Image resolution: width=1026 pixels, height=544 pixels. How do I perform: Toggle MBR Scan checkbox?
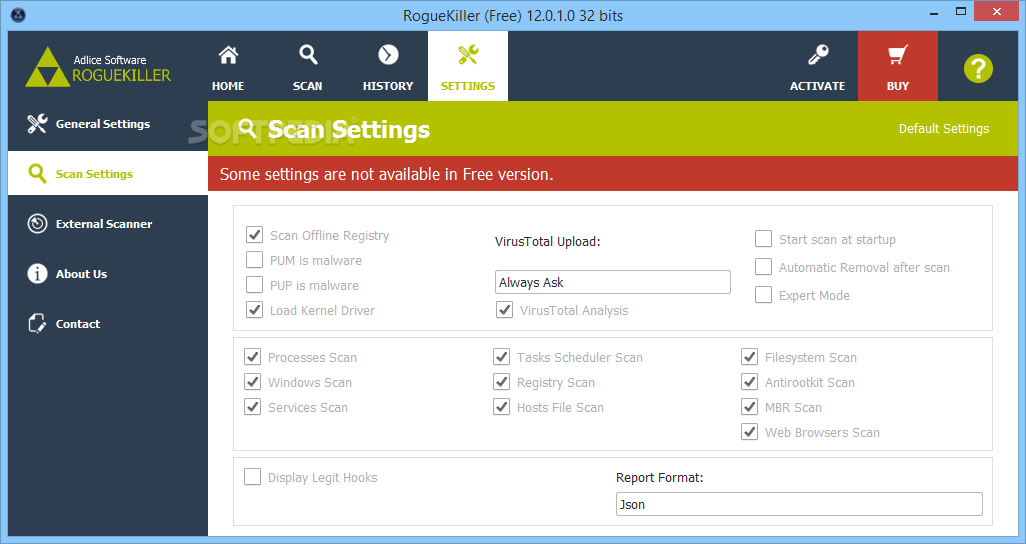[750, 407]
